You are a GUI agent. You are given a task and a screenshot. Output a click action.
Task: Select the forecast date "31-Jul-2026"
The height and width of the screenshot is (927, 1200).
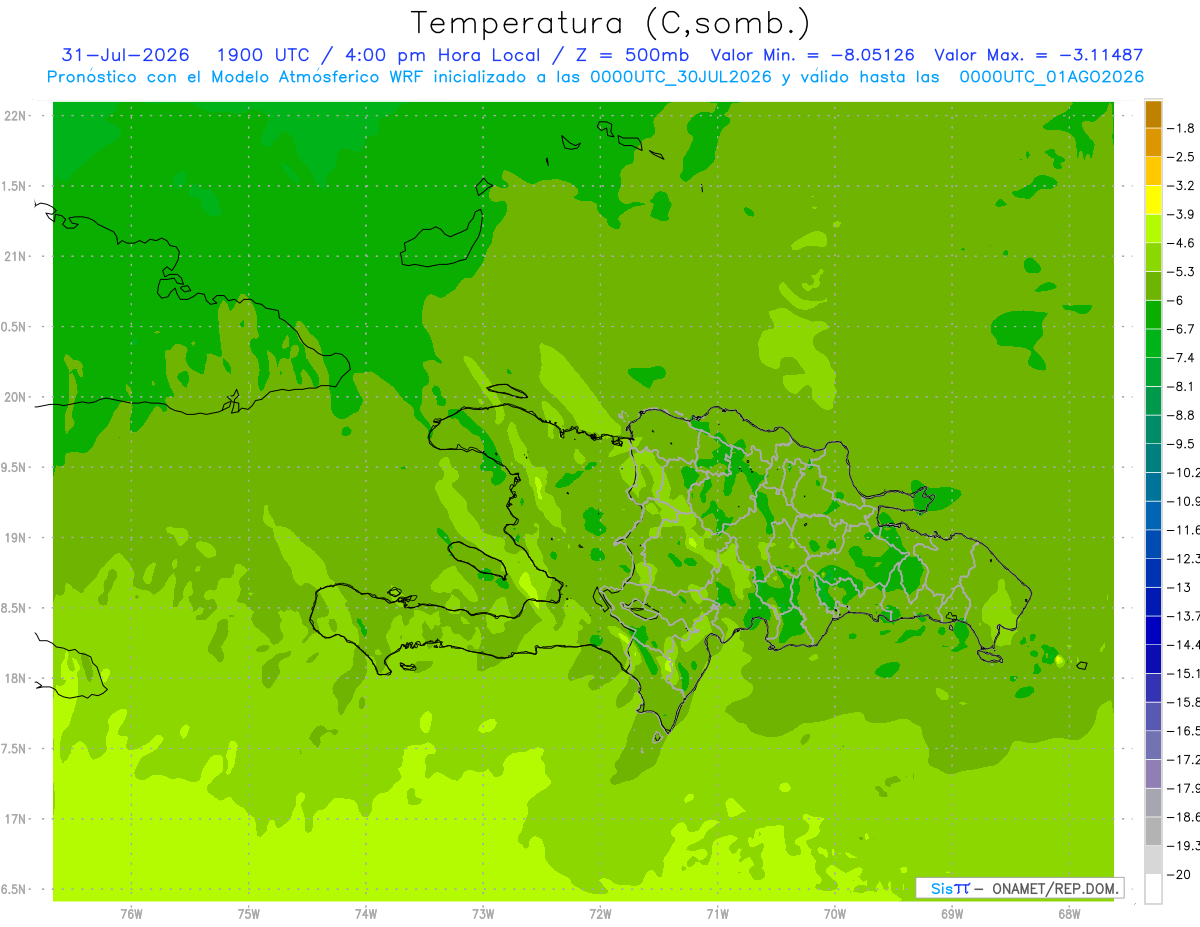coord(126,55)
